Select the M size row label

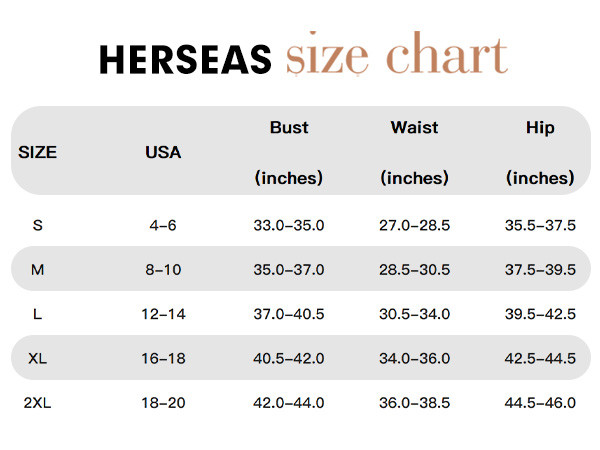38,270
